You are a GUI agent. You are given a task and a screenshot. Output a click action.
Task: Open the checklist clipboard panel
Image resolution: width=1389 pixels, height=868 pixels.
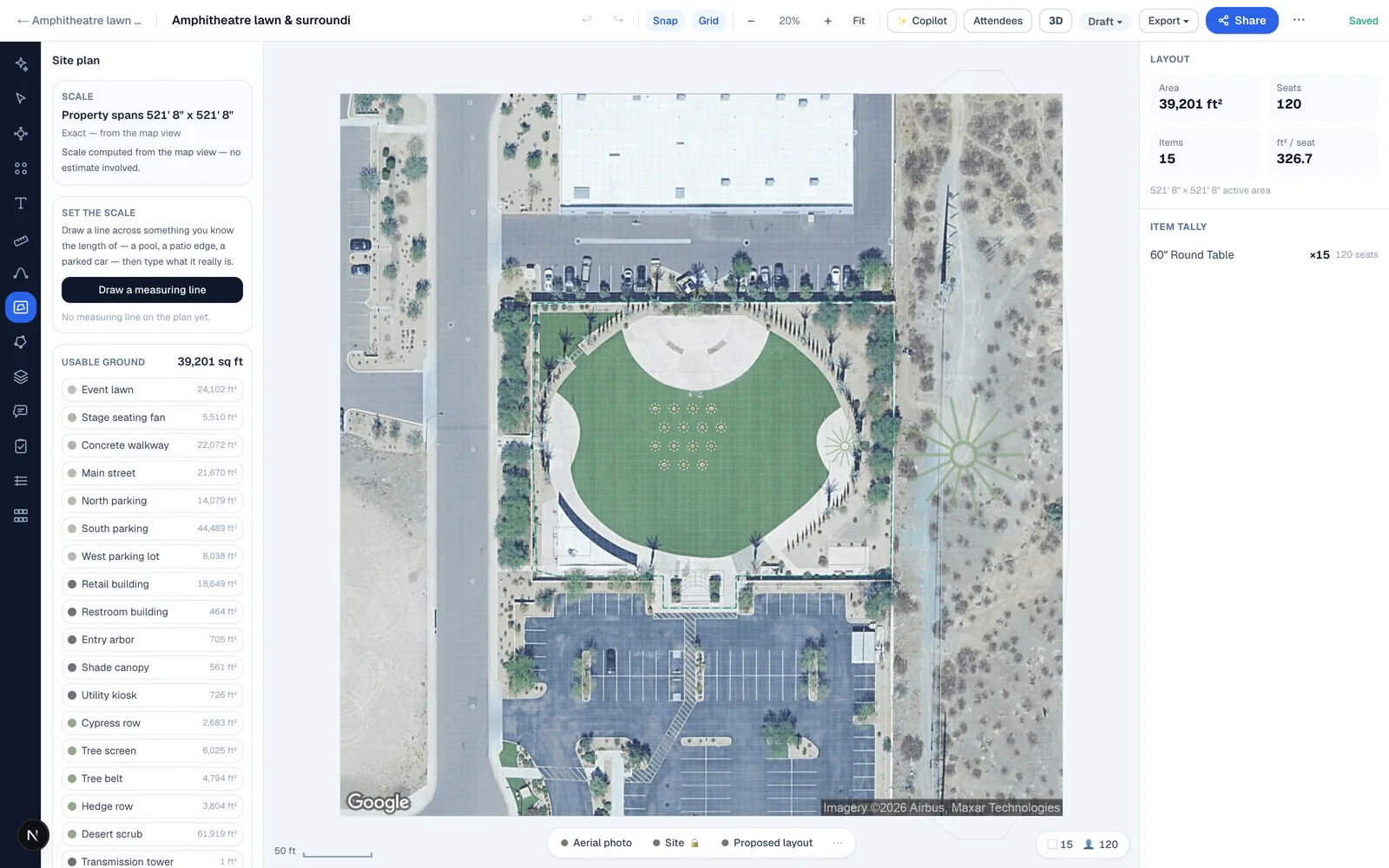(21, 446)
